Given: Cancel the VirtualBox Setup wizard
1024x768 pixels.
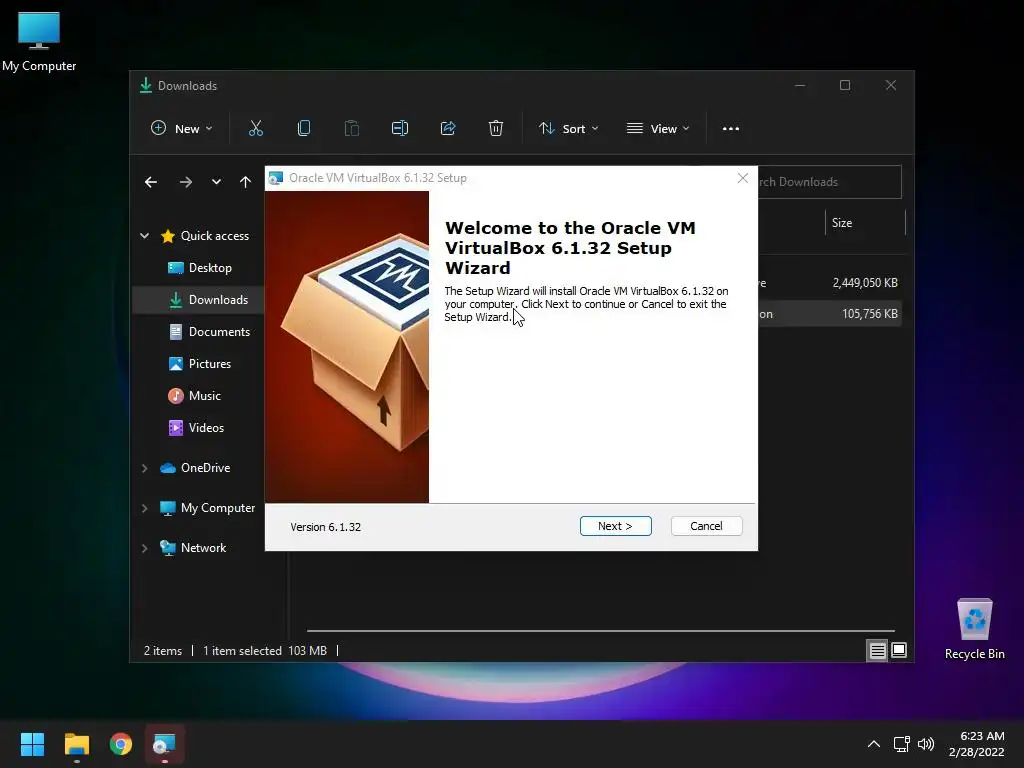Looking at the screenshot, I should 706,526.
